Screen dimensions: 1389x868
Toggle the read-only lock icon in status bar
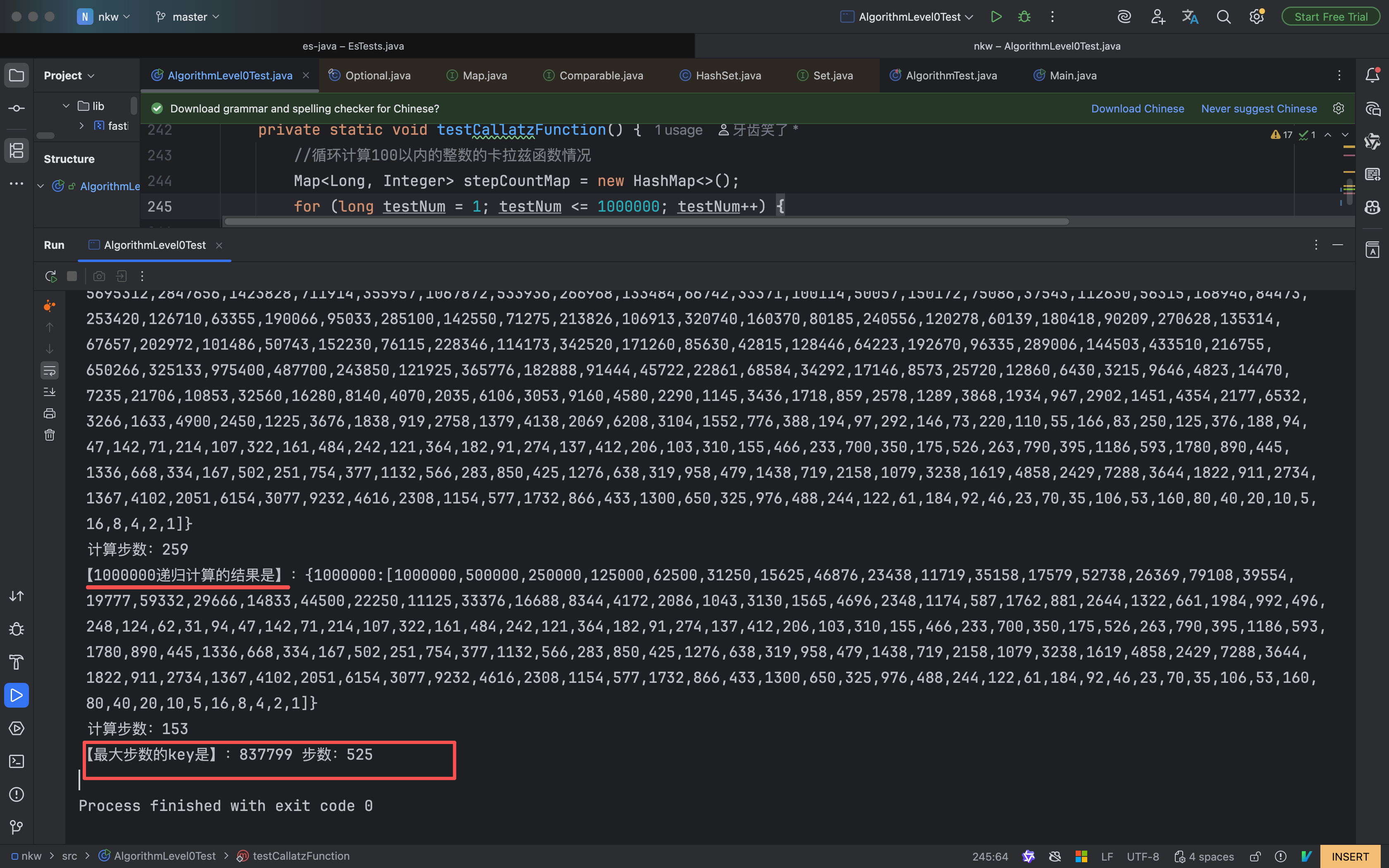tap(1255, 856)
